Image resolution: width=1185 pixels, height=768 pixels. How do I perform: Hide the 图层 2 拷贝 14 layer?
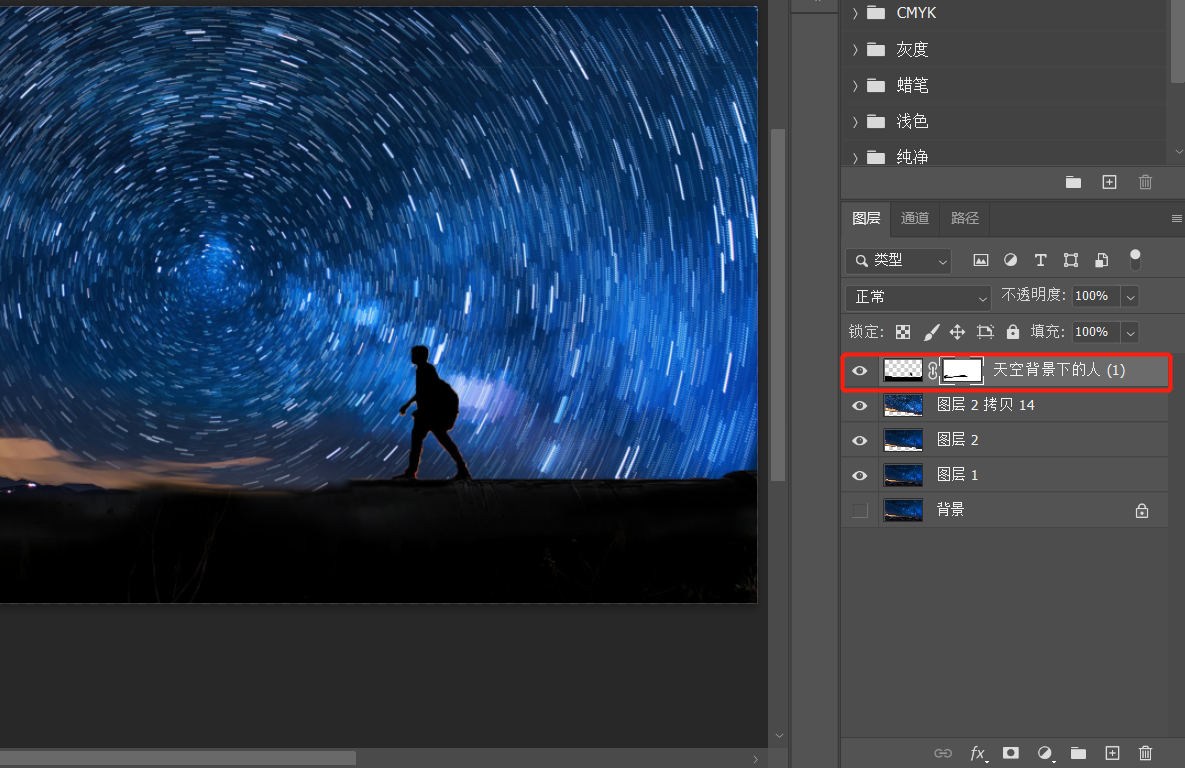859,406
